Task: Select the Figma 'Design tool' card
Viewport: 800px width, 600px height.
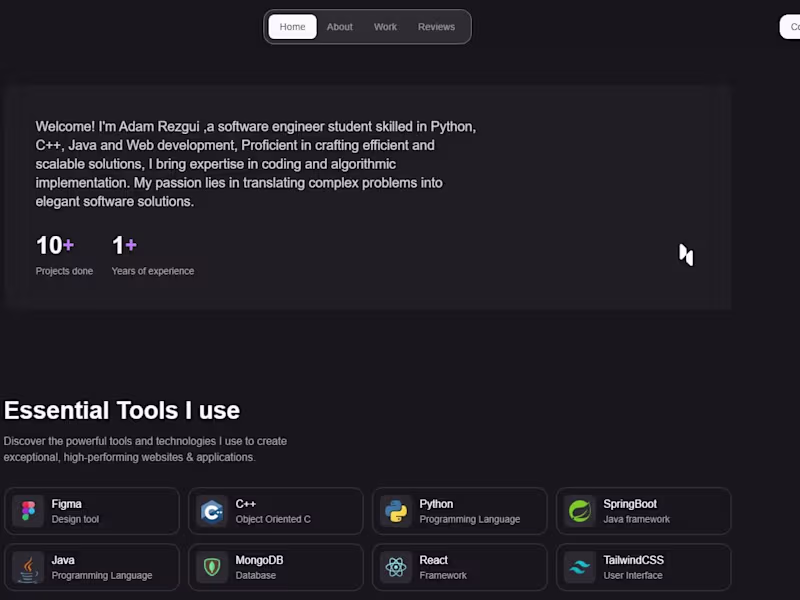Action: tap(92, 511)
